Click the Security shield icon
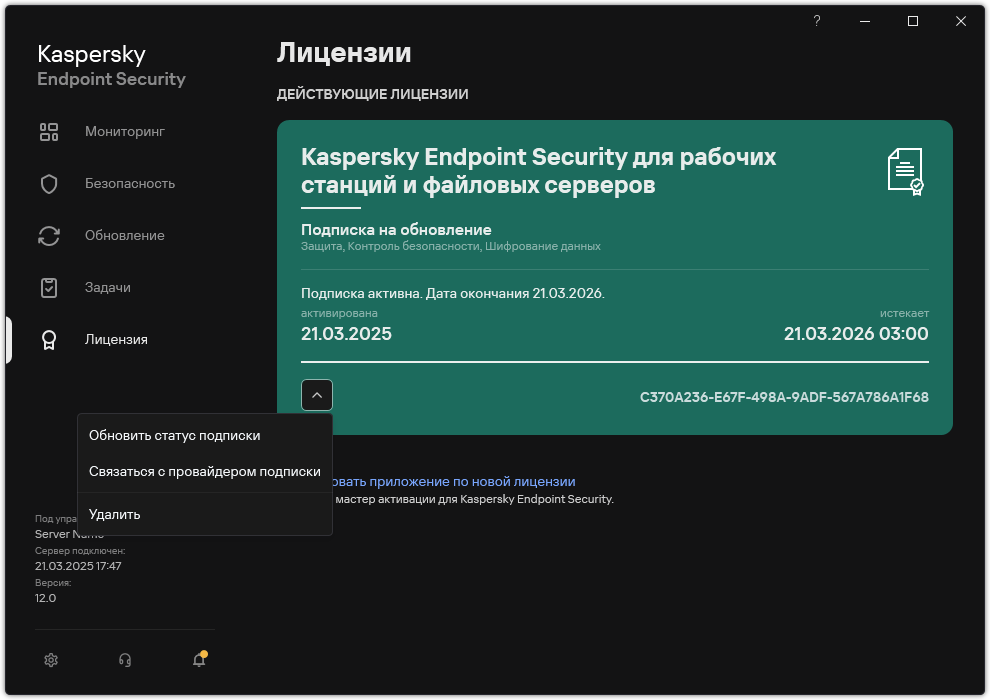The image size is (990, 700). [x=49, y=184]
